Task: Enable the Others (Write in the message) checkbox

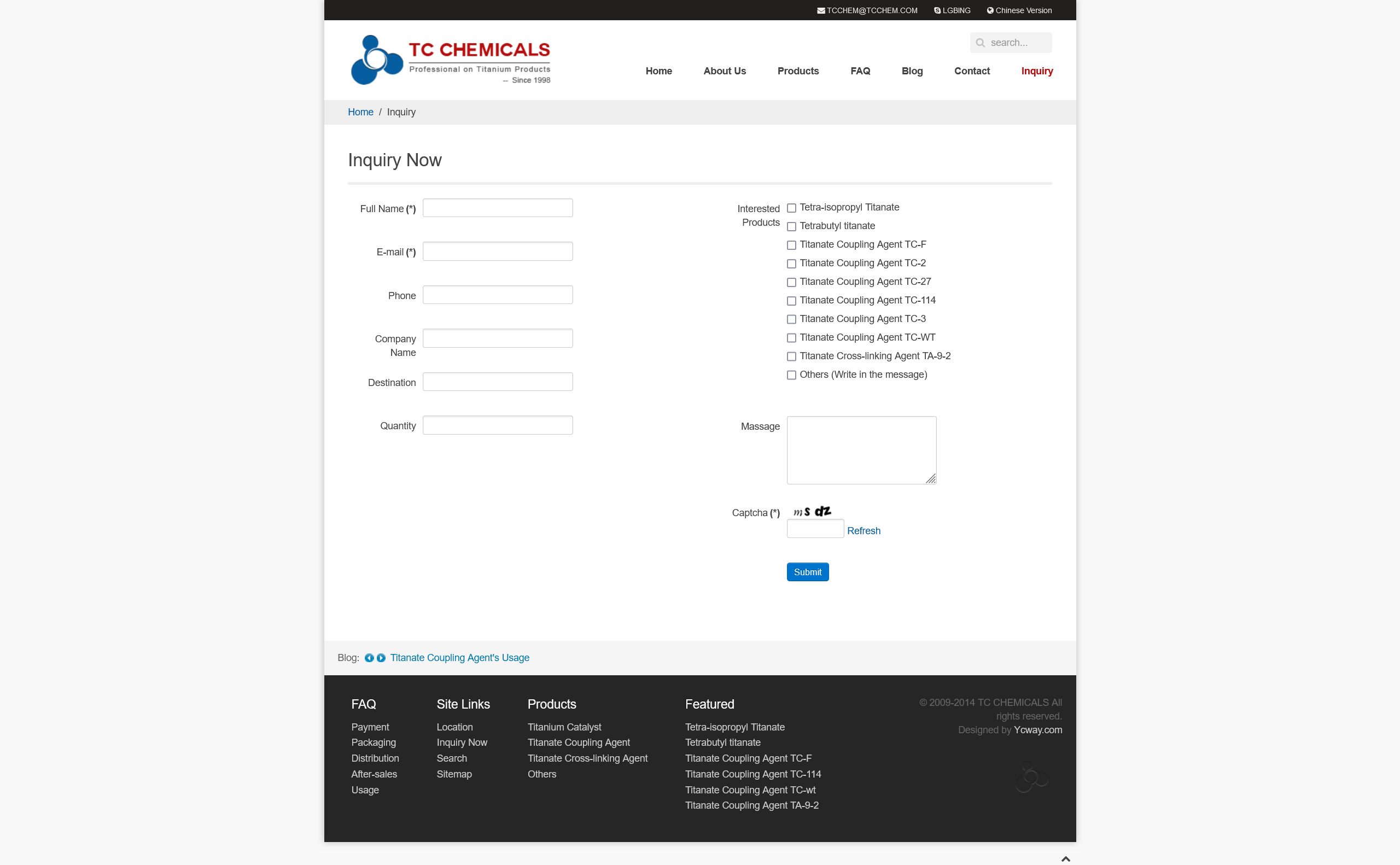Action: click(791, 375)
